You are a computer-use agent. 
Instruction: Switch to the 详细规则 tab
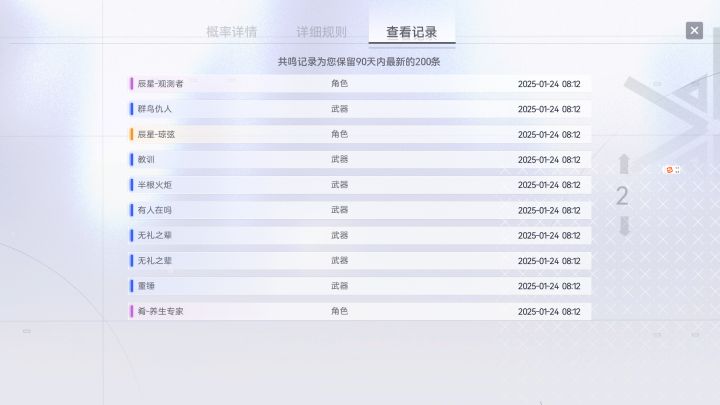321,32
